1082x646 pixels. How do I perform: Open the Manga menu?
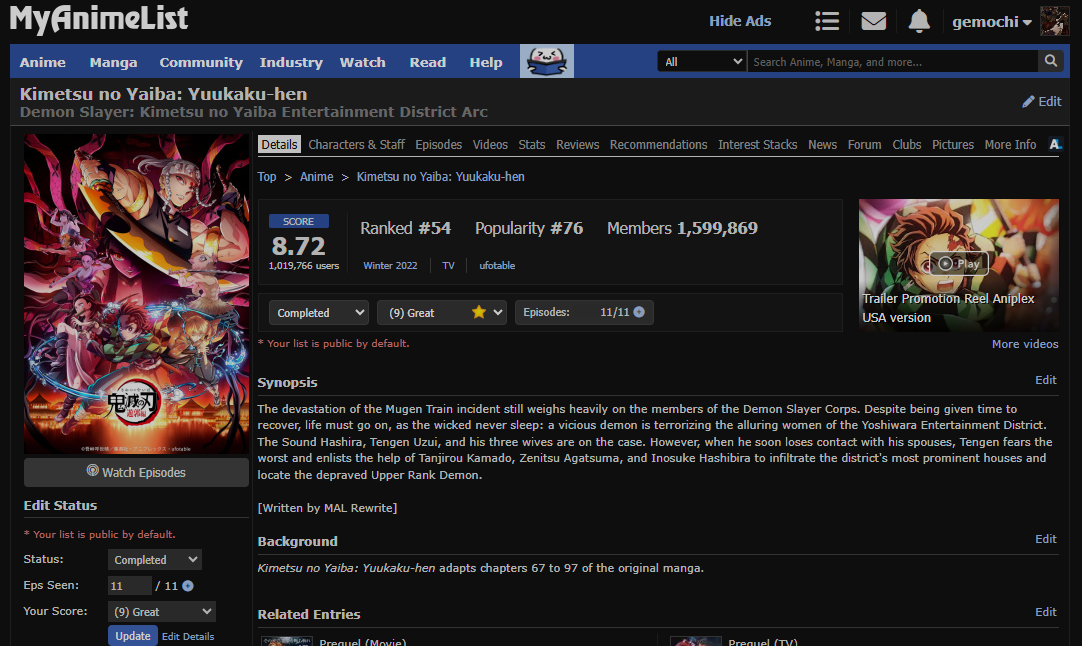point(113,62)
